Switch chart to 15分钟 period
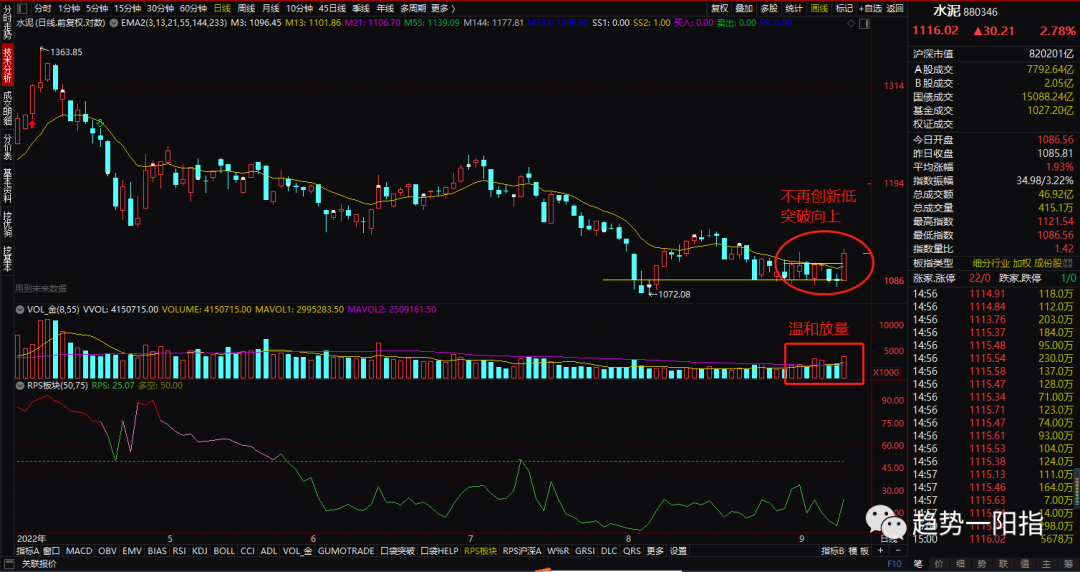 pyautogui.click(x=127, y=8)
